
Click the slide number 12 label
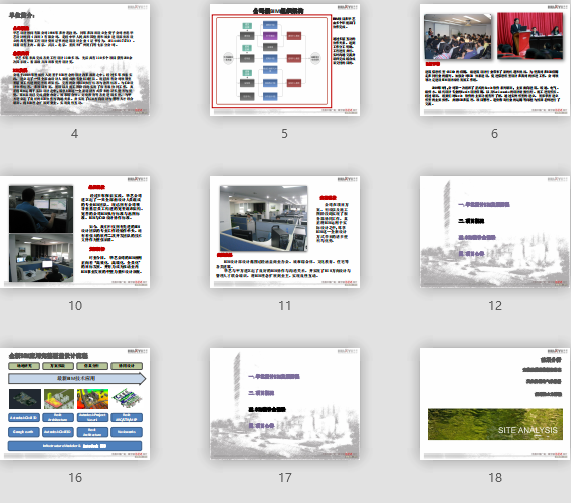pyautogui.click(x=495, y=306)
